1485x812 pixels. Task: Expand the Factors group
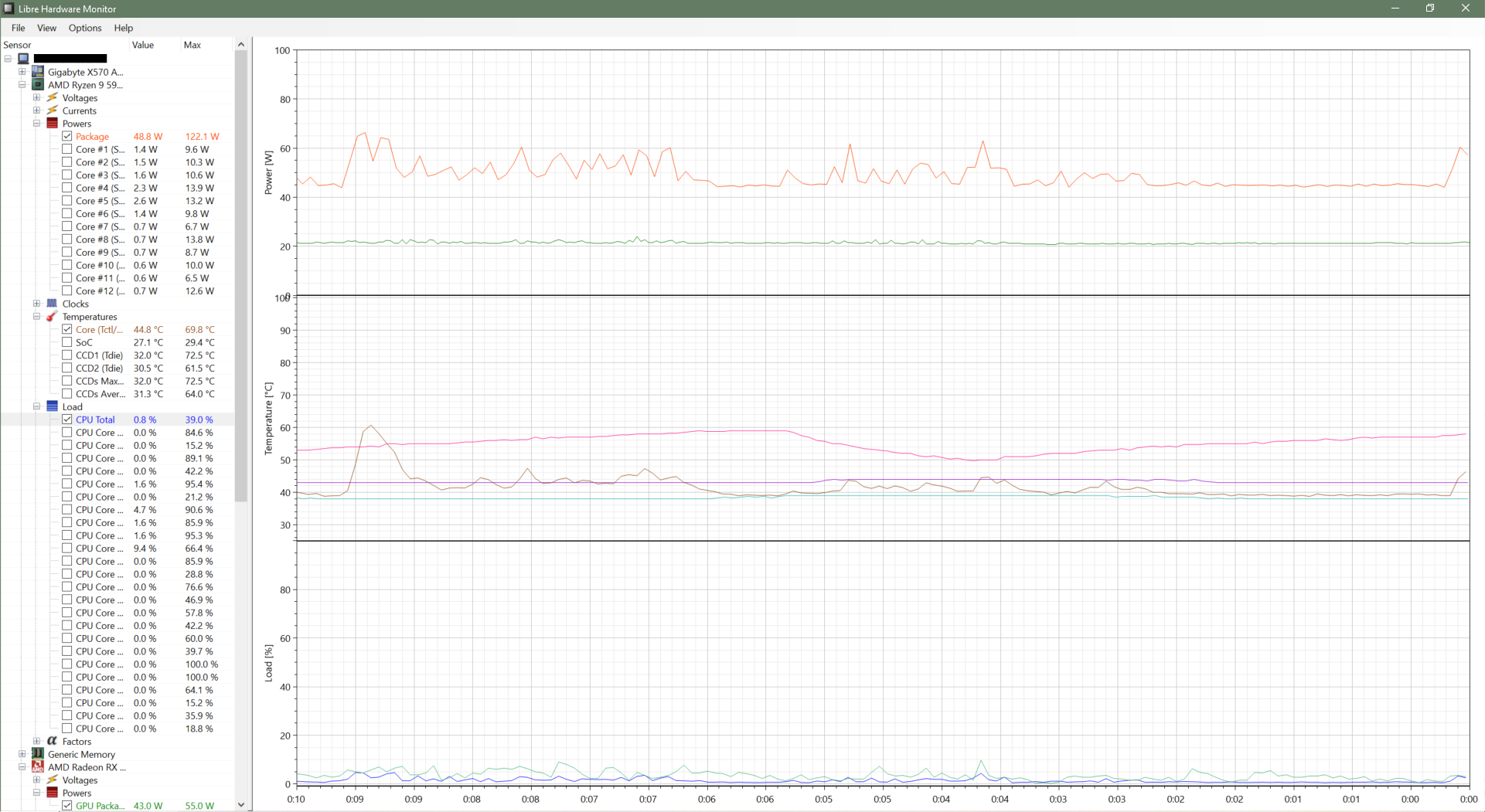[36, 741]
